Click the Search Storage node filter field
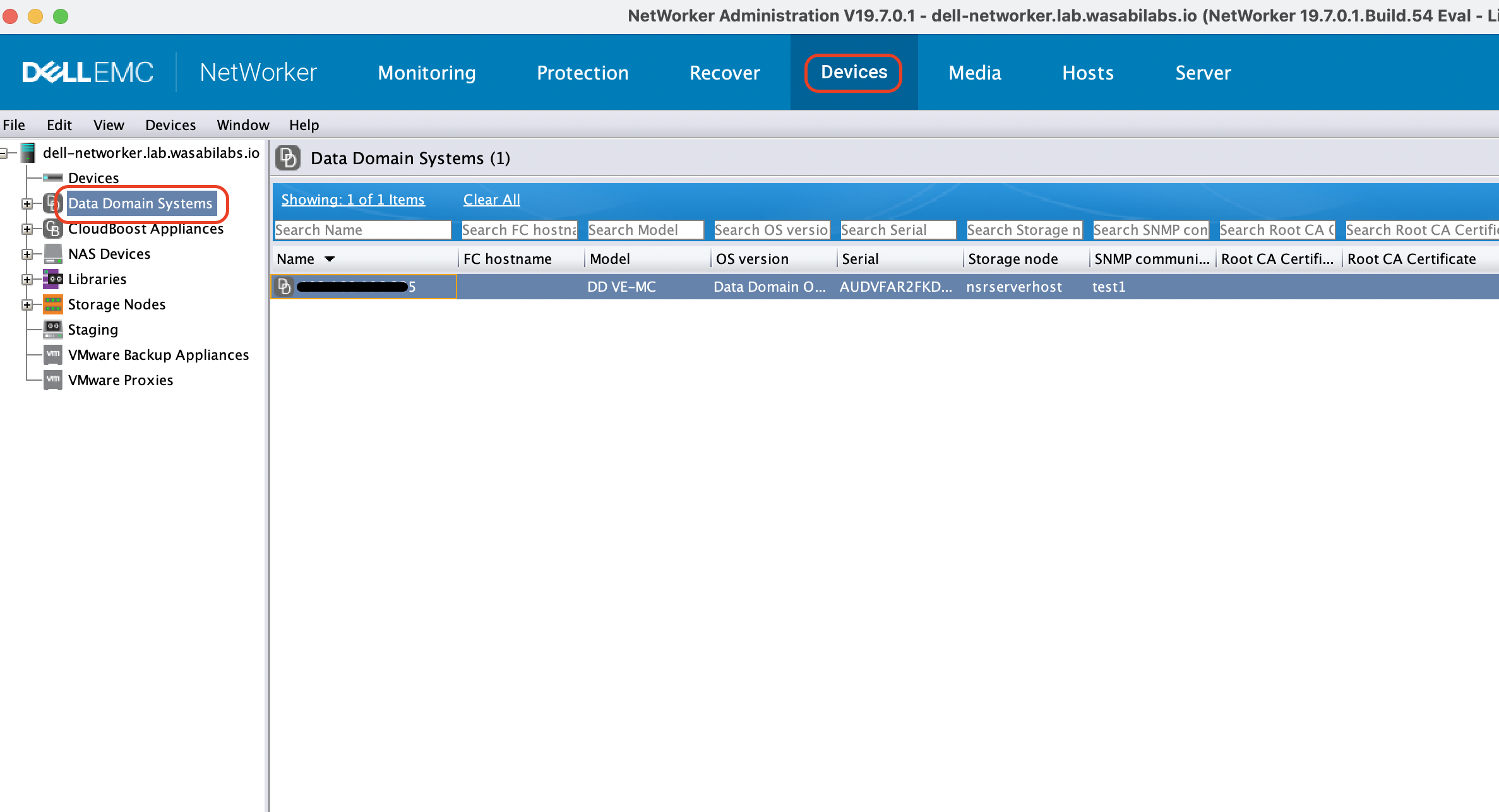1499x812 pixels. click(x=1024, y=230)
